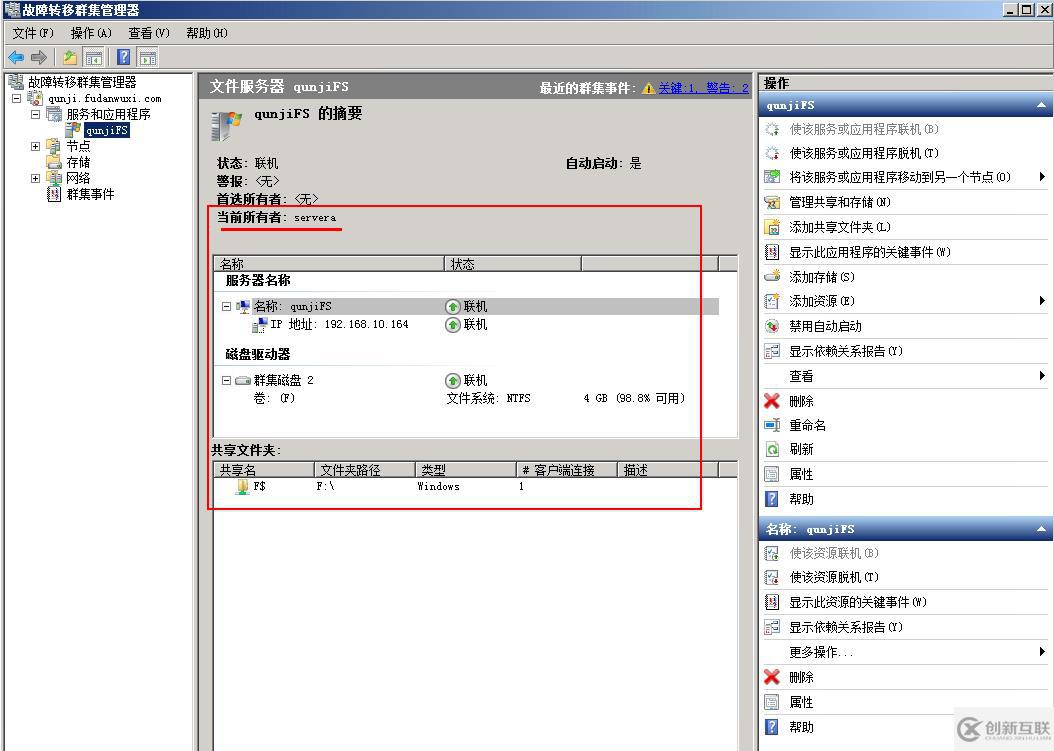Click 属性 in the resource actions section
Screen dimensions: 1054x751
(x=801, y=702)
